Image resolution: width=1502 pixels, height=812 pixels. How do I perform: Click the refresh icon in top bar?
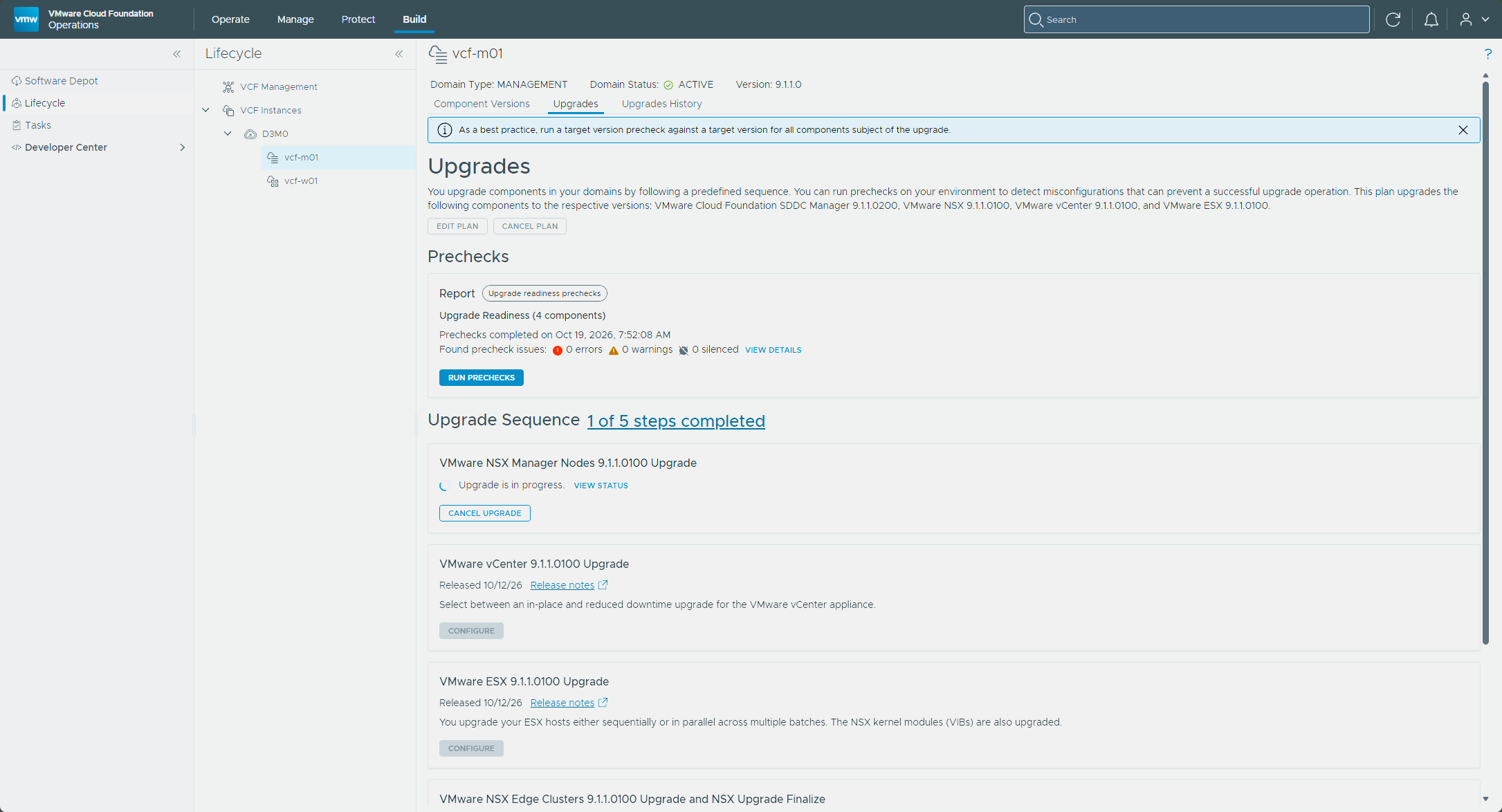(1393, 19)
